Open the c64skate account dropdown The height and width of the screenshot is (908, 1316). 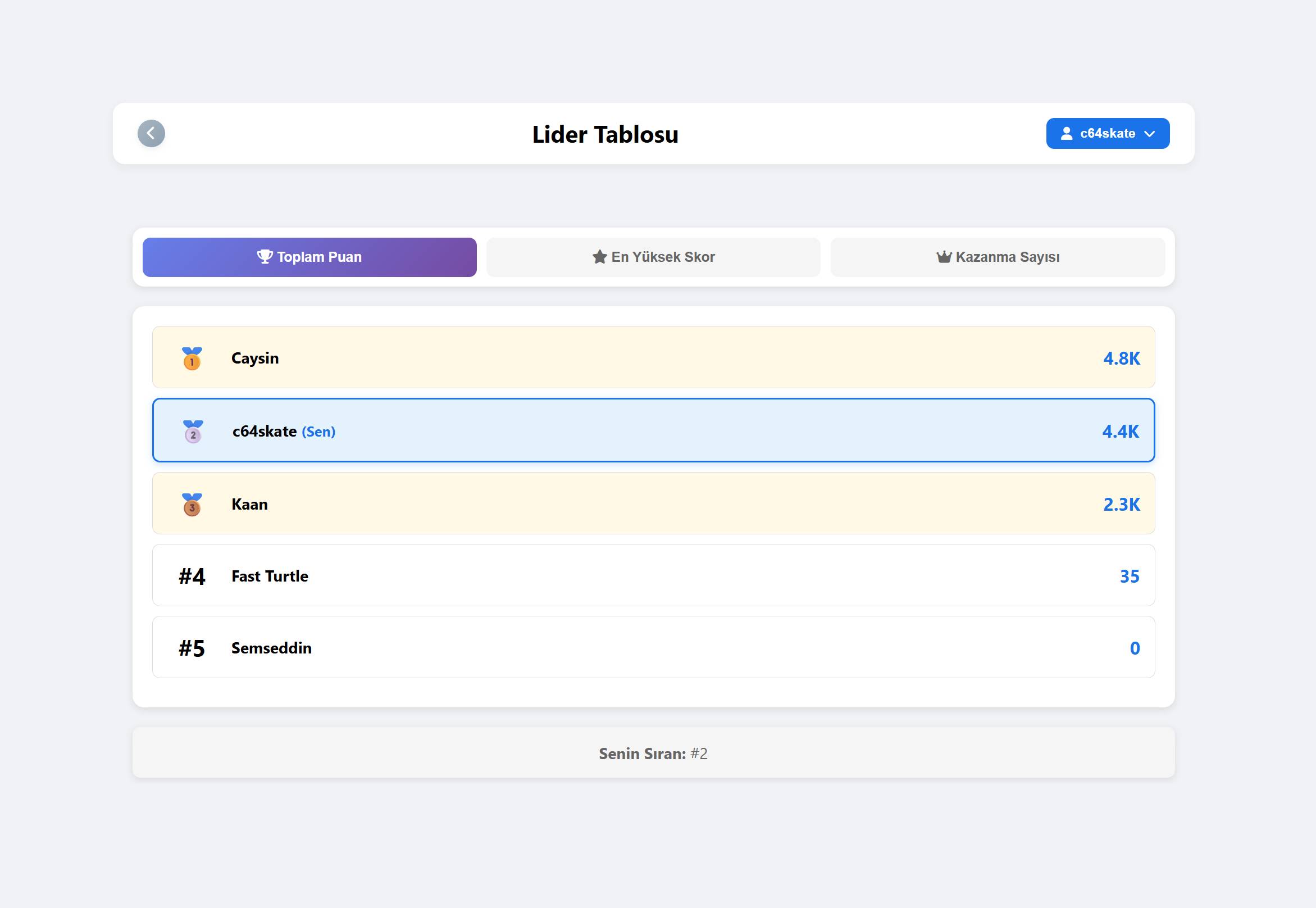1106,134
